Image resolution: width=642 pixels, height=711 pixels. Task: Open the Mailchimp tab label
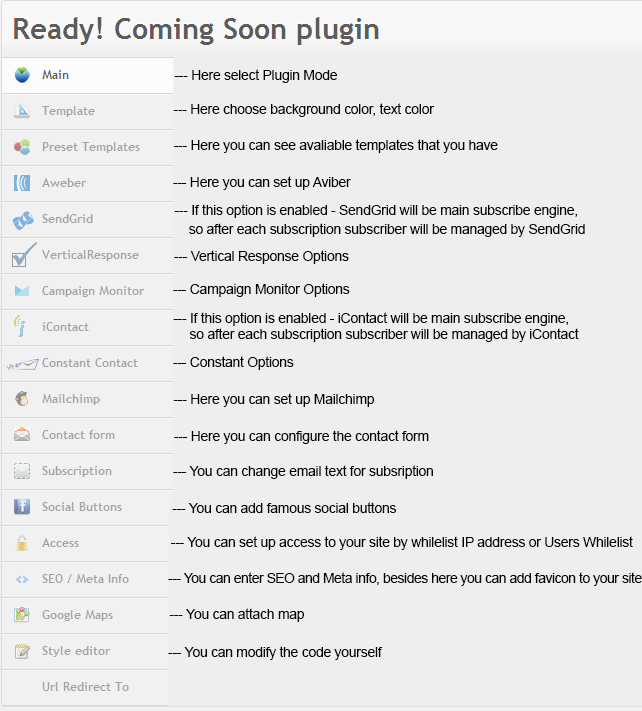coord(71,399)
